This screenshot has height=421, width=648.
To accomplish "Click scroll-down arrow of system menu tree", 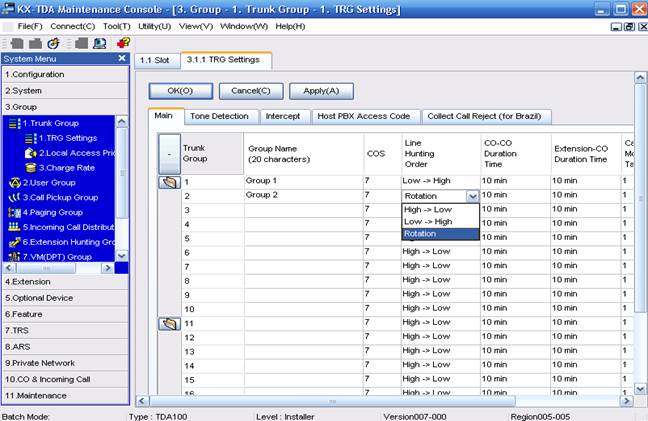I will [x=122, y=256].
